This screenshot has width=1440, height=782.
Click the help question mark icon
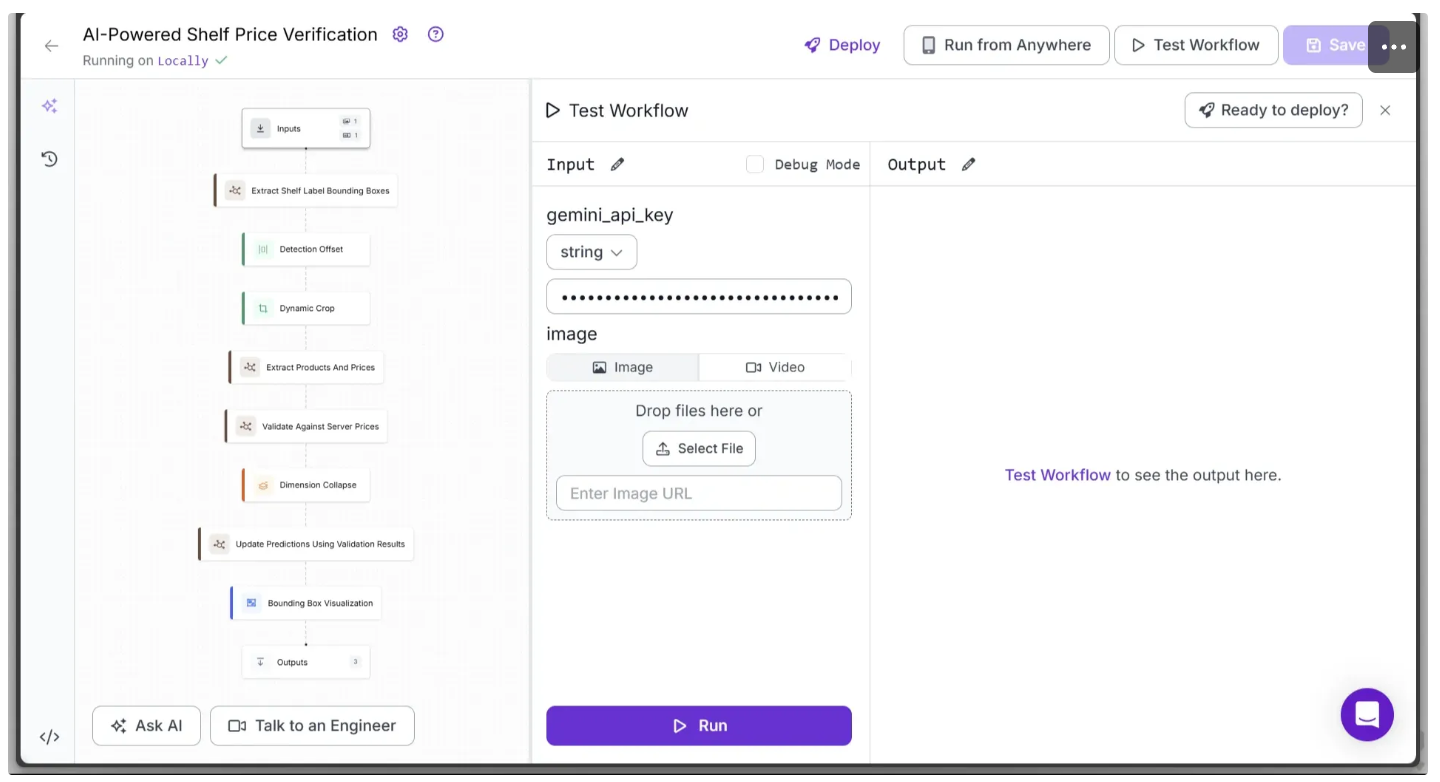click(435, 34)
